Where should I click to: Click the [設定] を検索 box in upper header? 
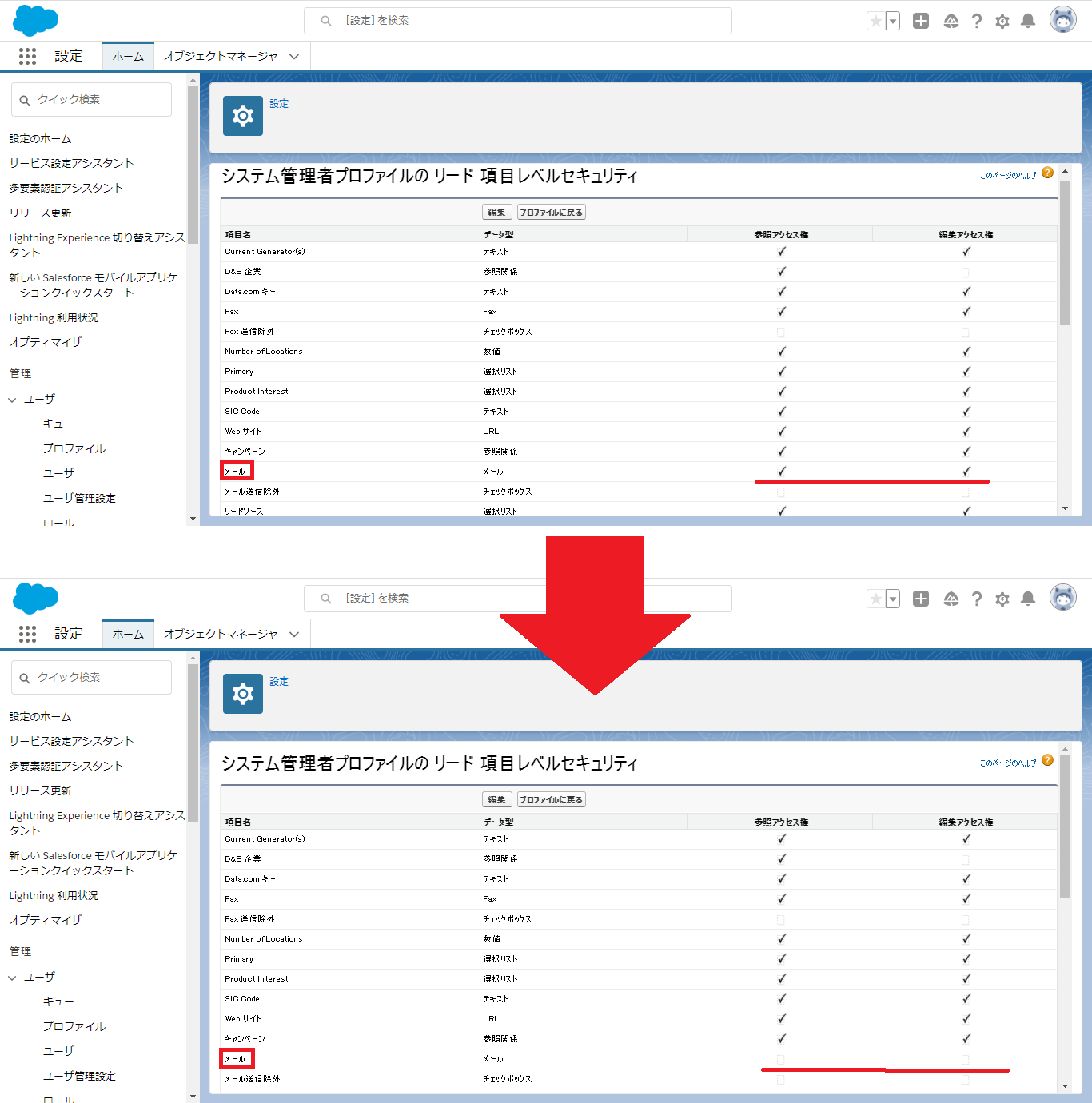coord(518,21)
